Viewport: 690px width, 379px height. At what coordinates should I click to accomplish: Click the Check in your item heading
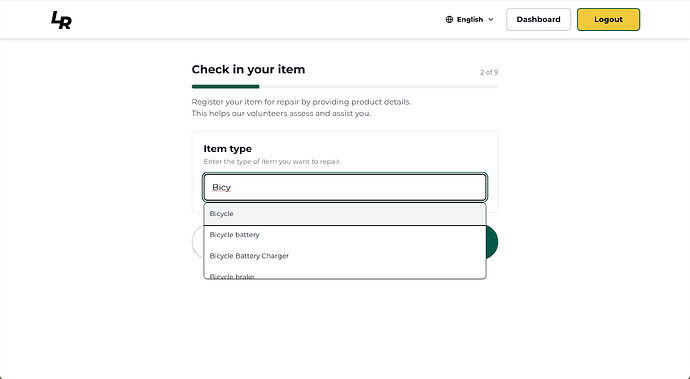pyautogui.click(x=248, y=70)
